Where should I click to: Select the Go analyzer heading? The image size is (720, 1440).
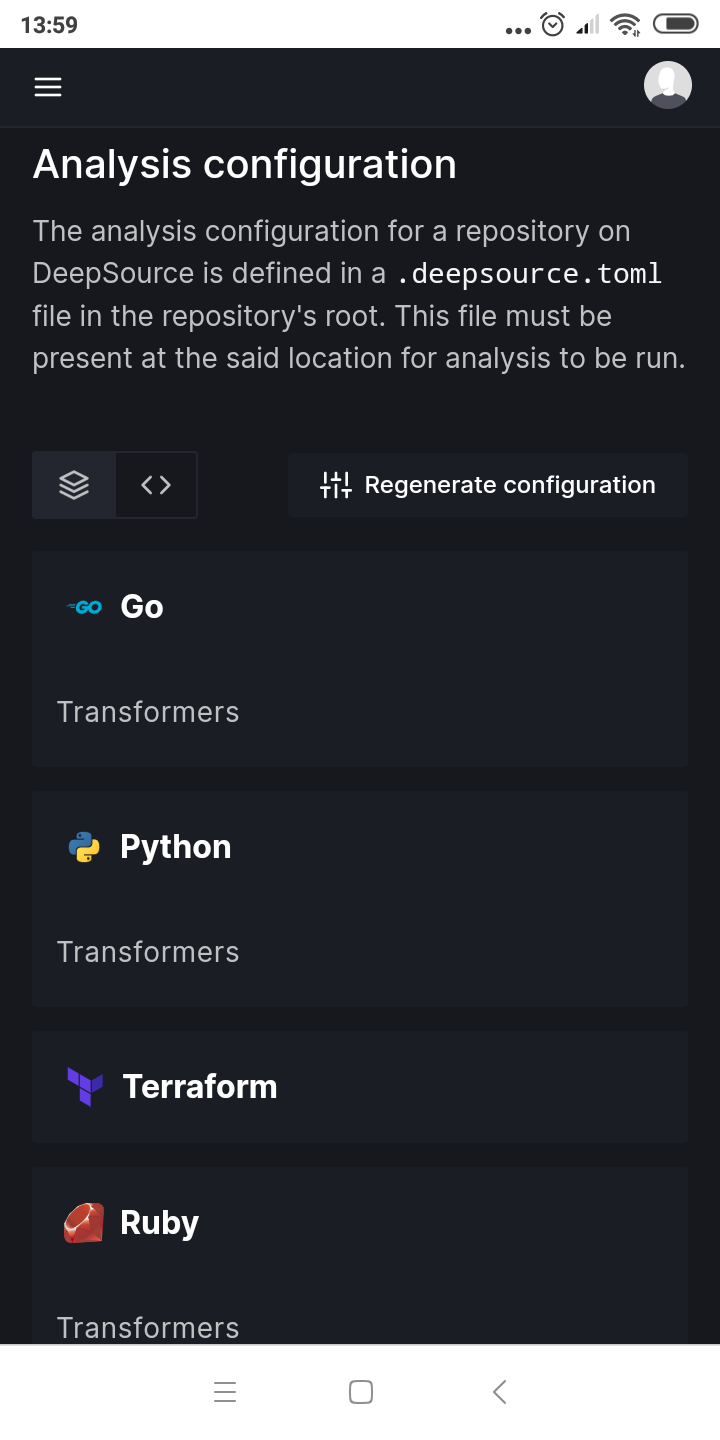(x=142, y=607)
